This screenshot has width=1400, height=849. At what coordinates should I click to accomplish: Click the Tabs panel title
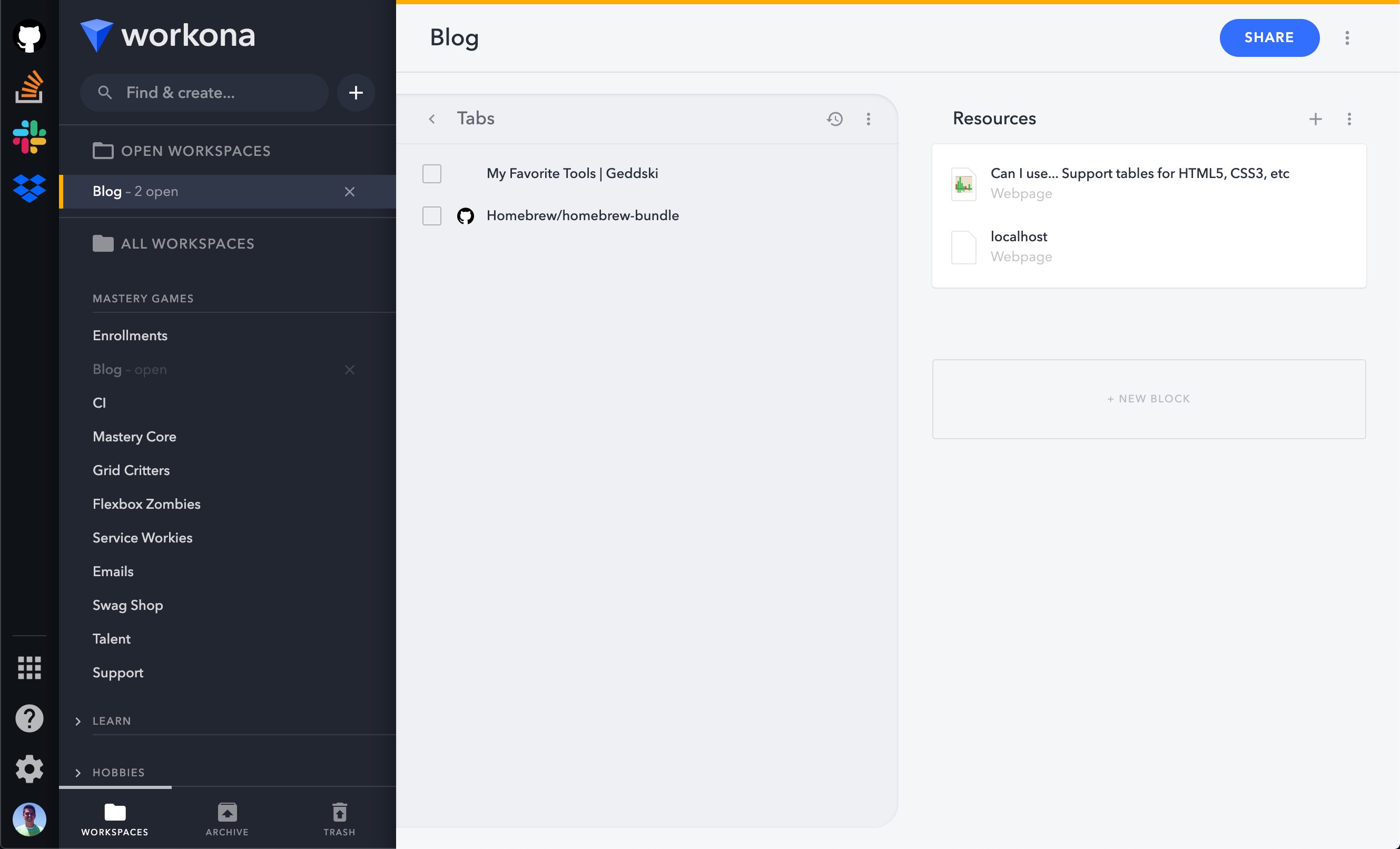tap(476, 118)
